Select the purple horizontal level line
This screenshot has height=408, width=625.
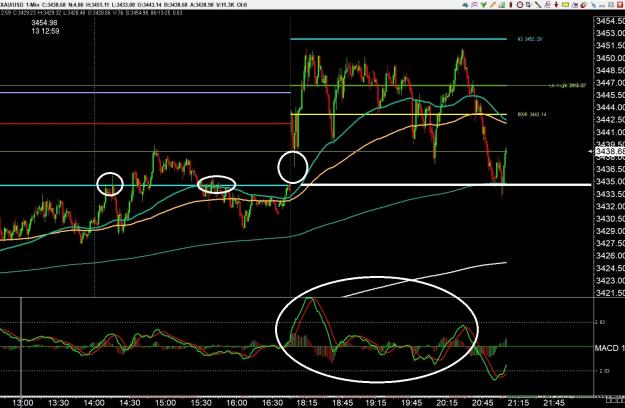145,93
